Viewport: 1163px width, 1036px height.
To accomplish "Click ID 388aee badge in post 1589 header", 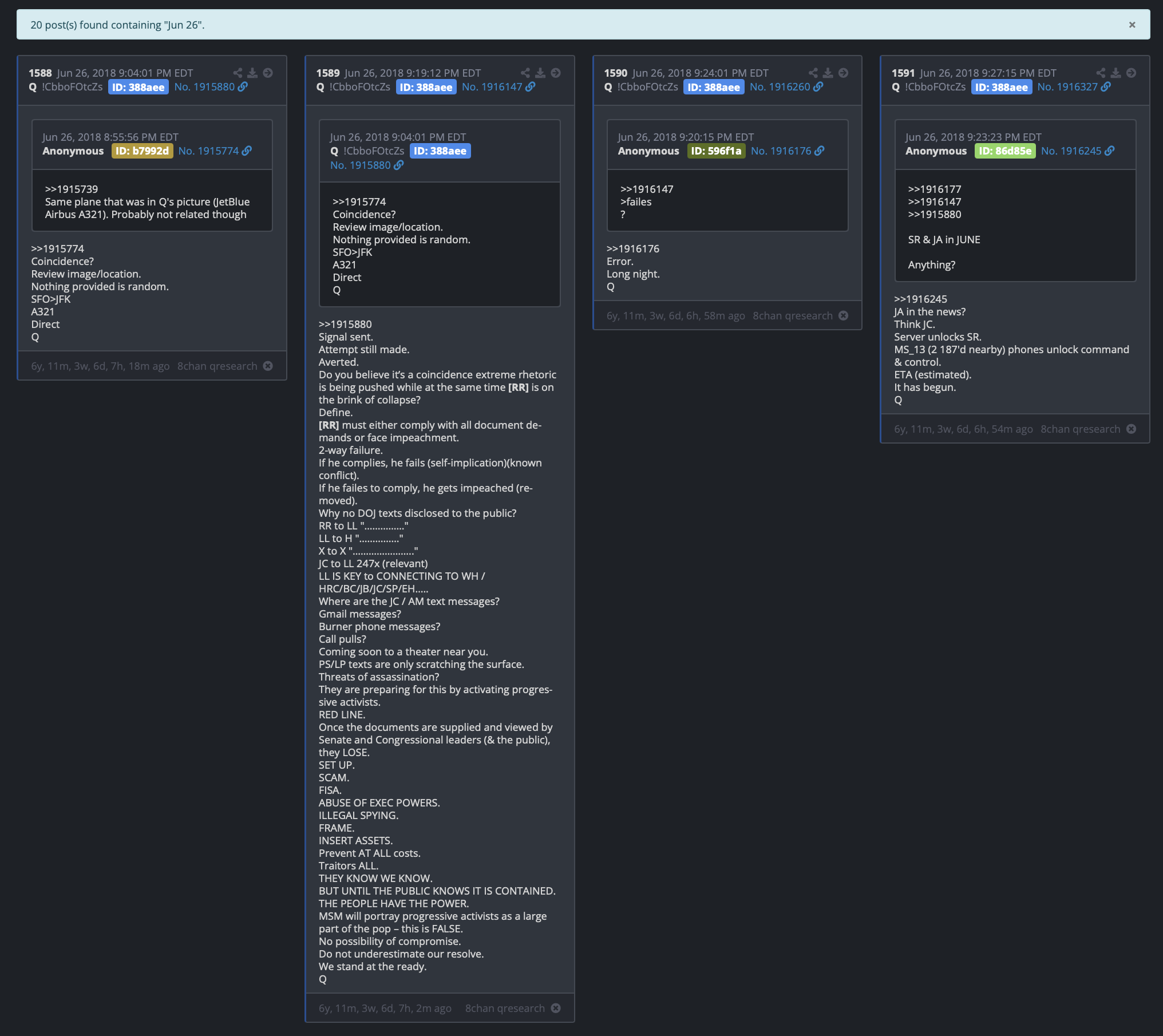I will click(x=426, y=87).
